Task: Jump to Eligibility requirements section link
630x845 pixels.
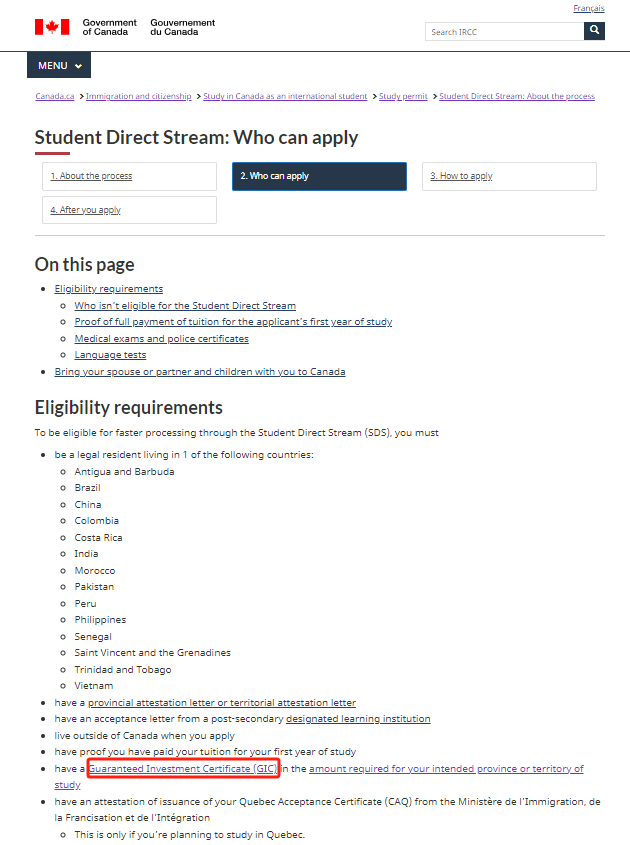Action: pos(108,289)
